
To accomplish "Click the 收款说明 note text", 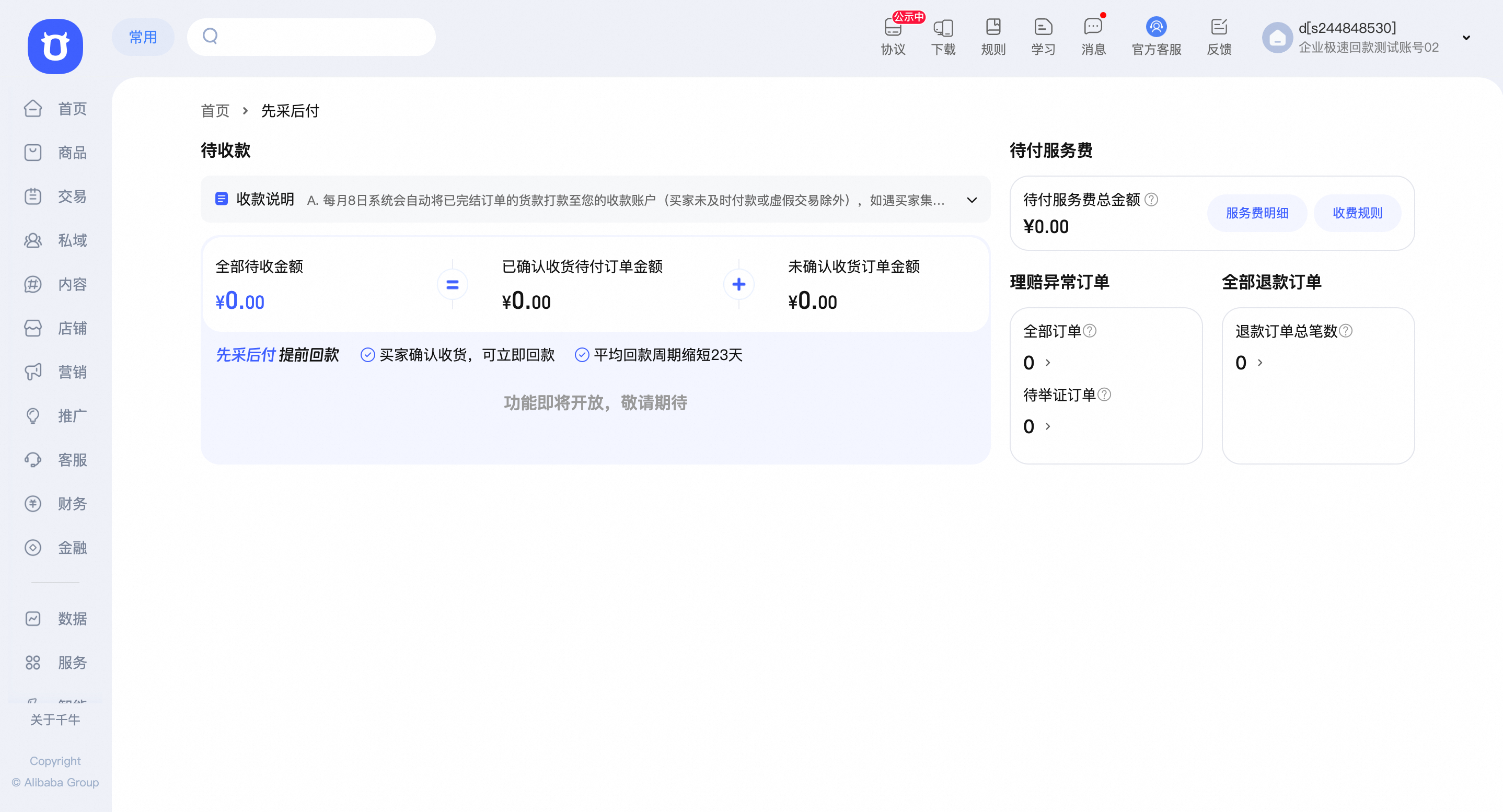I will [x=626, y=200].
